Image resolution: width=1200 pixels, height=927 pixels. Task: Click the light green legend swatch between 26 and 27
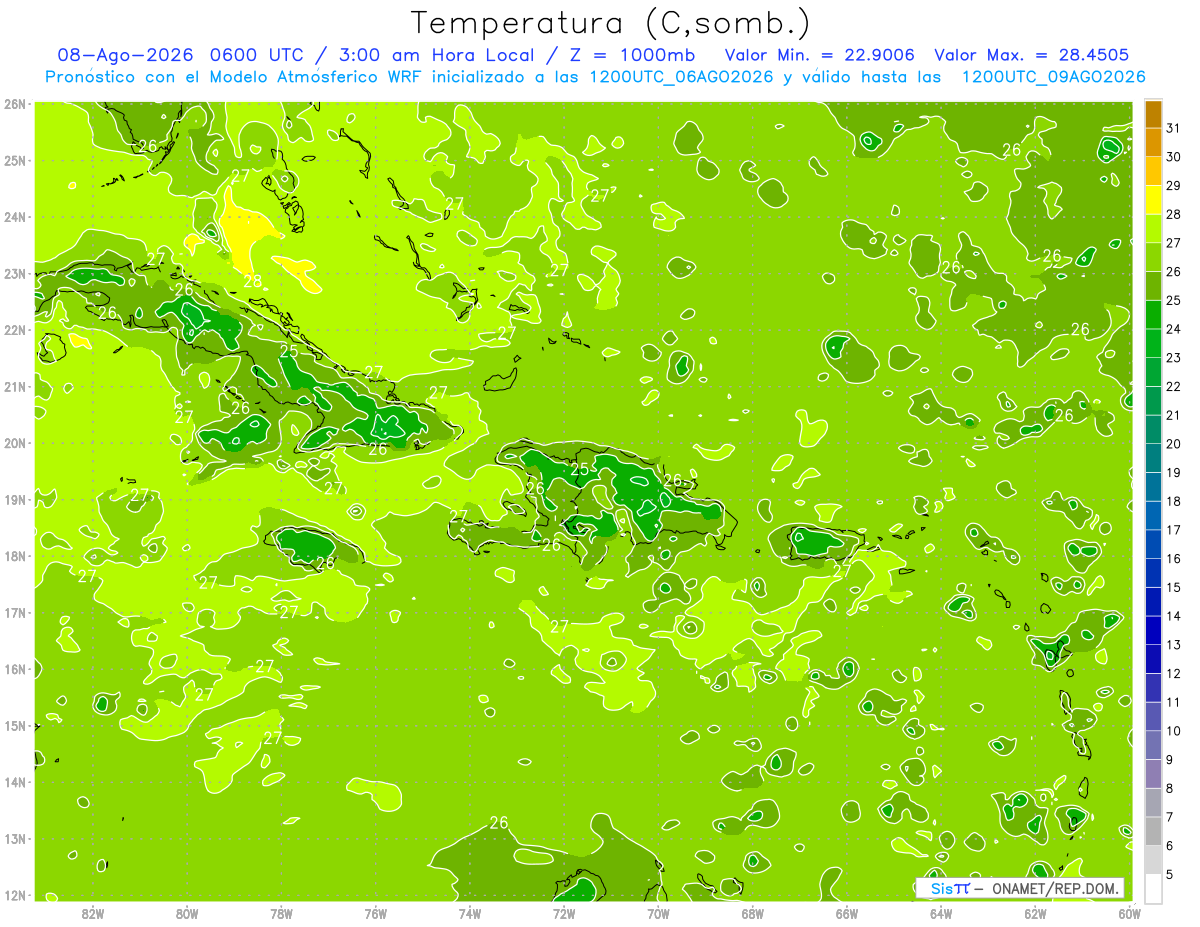(1153, 257)
